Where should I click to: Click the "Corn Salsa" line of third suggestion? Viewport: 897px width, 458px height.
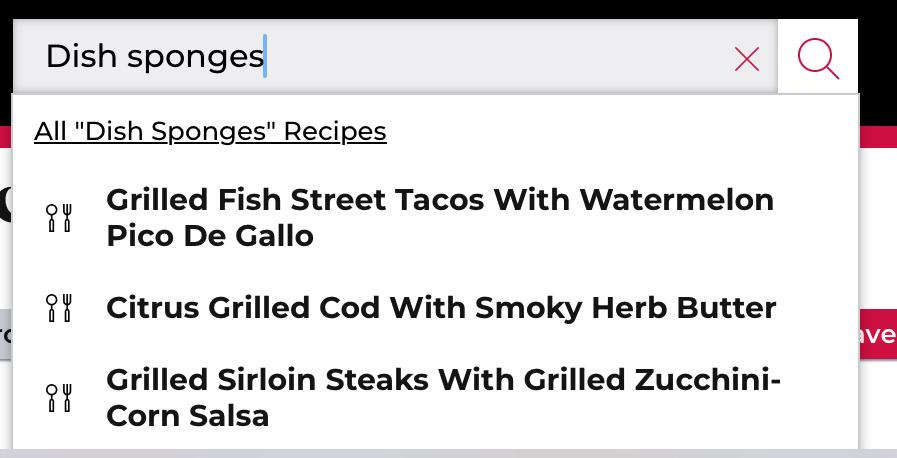188,416
